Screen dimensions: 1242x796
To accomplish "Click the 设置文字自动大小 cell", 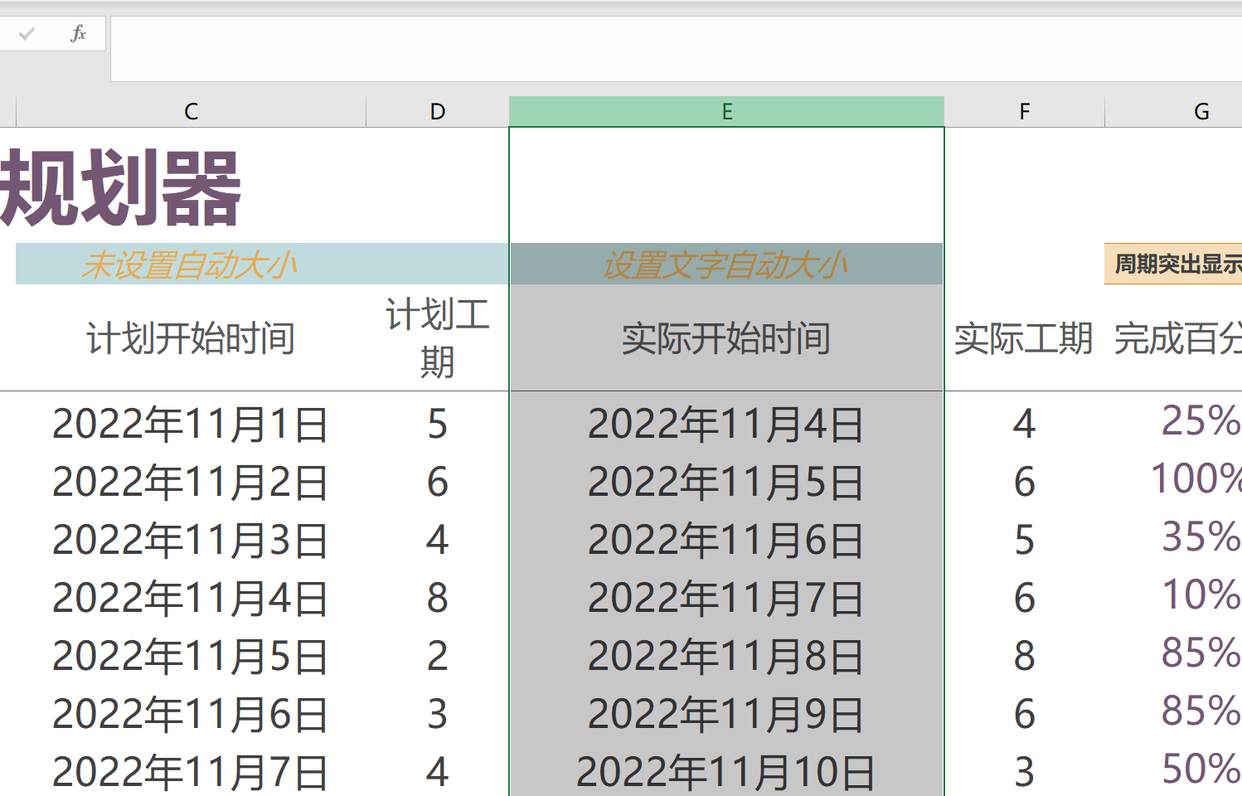I will [726, 264].
